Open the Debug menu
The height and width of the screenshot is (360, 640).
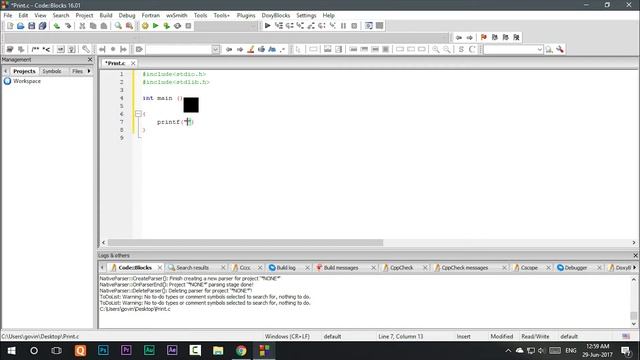click(x=127, y=15)
